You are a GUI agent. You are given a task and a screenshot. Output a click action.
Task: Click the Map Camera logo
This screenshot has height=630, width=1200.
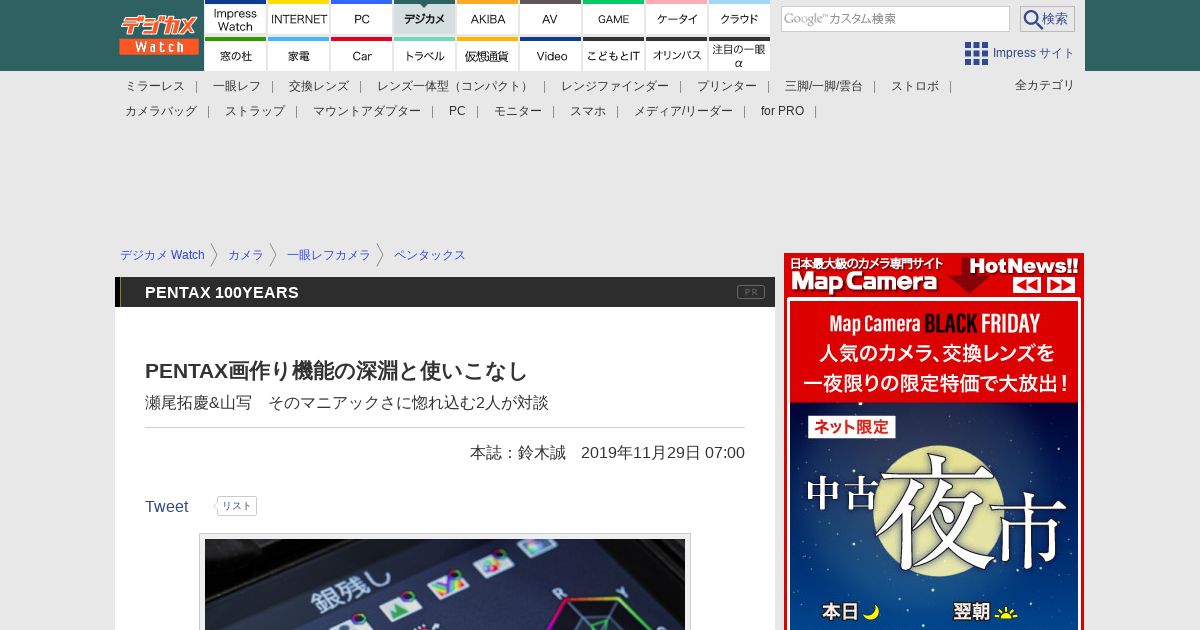pyautogui.click(x=864, y=282)
